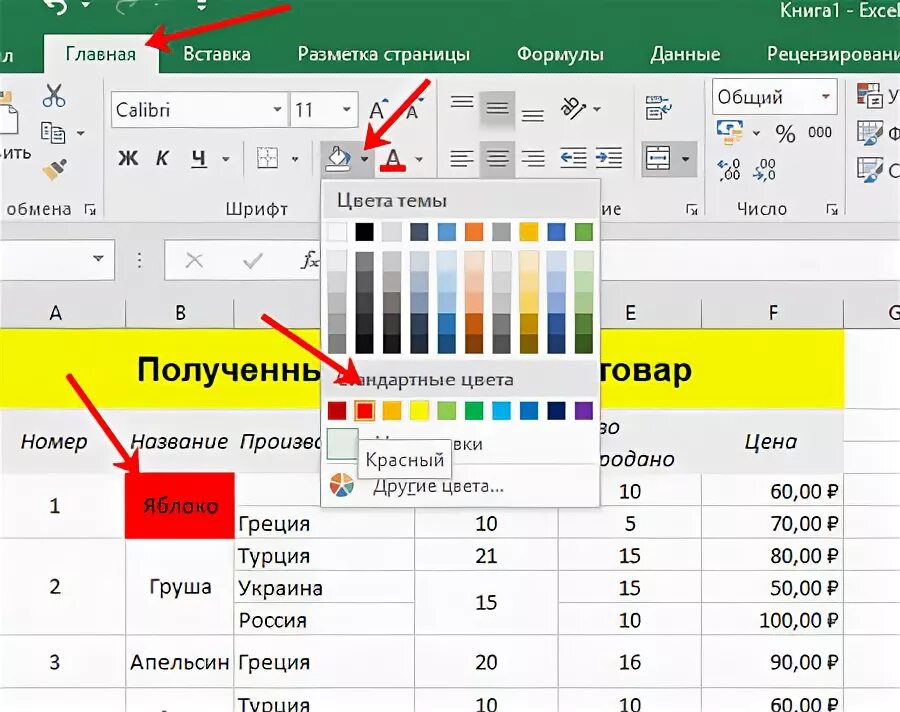Open the Calibri font name dropdown
The height and width of the screenshot is (712, 900).
pos(277,110)
